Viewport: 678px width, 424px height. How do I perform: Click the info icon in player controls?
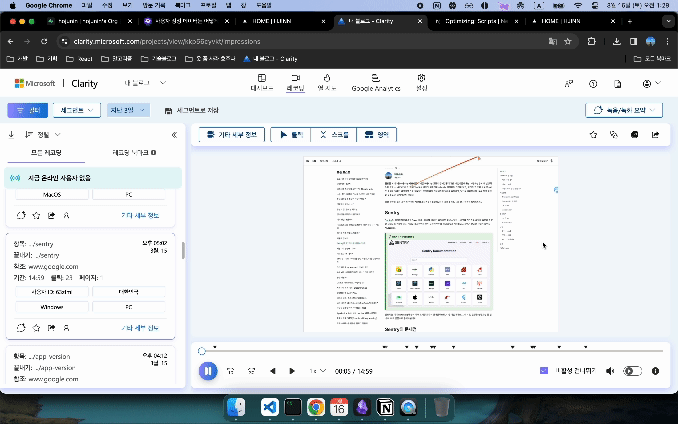pyautogui.click(x=655, y=371)
